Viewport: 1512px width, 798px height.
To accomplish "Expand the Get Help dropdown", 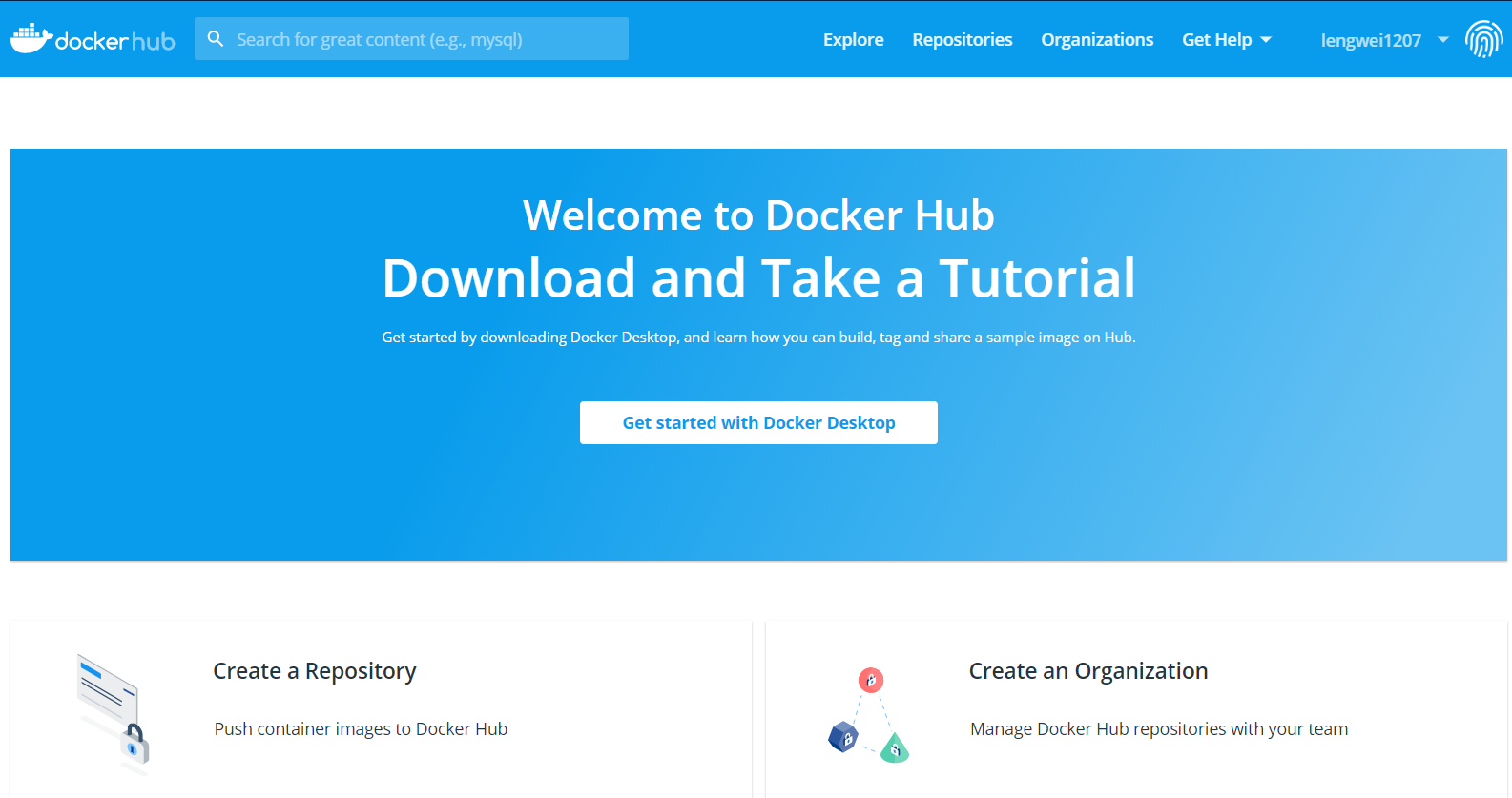I will click(1227, 40).
